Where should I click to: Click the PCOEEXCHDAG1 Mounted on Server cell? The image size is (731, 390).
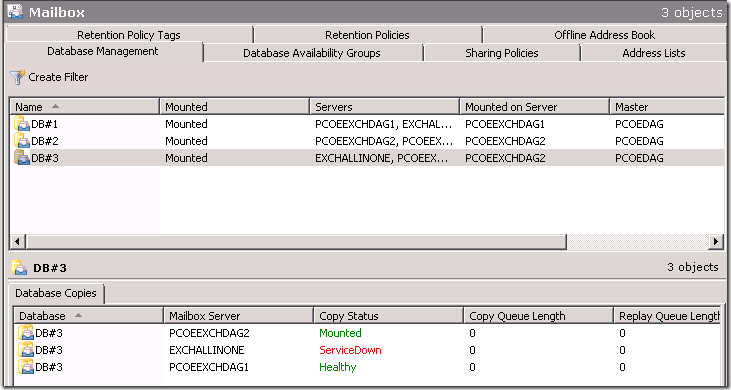click(x=505, y=124)
